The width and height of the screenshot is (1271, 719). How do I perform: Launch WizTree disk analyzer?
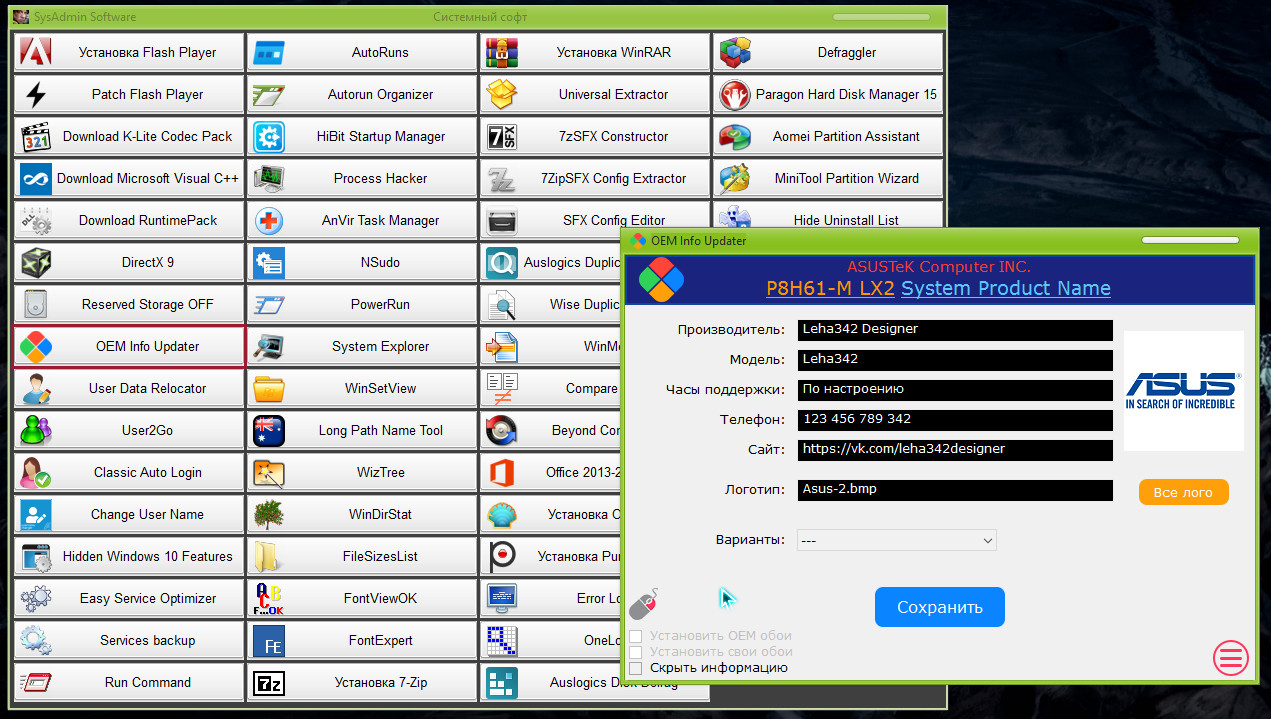[x=362, y=473]
